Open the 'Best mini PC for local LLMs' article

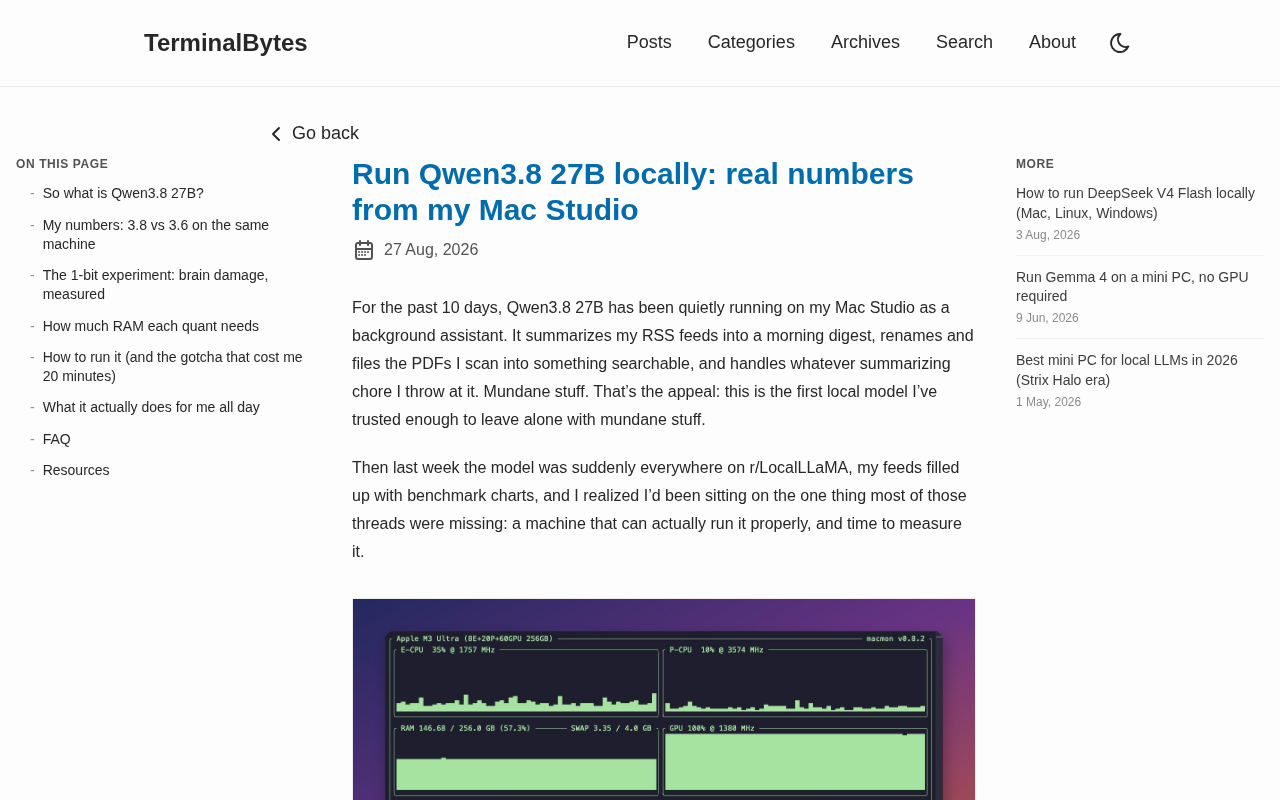click(x=1127, y=370)
